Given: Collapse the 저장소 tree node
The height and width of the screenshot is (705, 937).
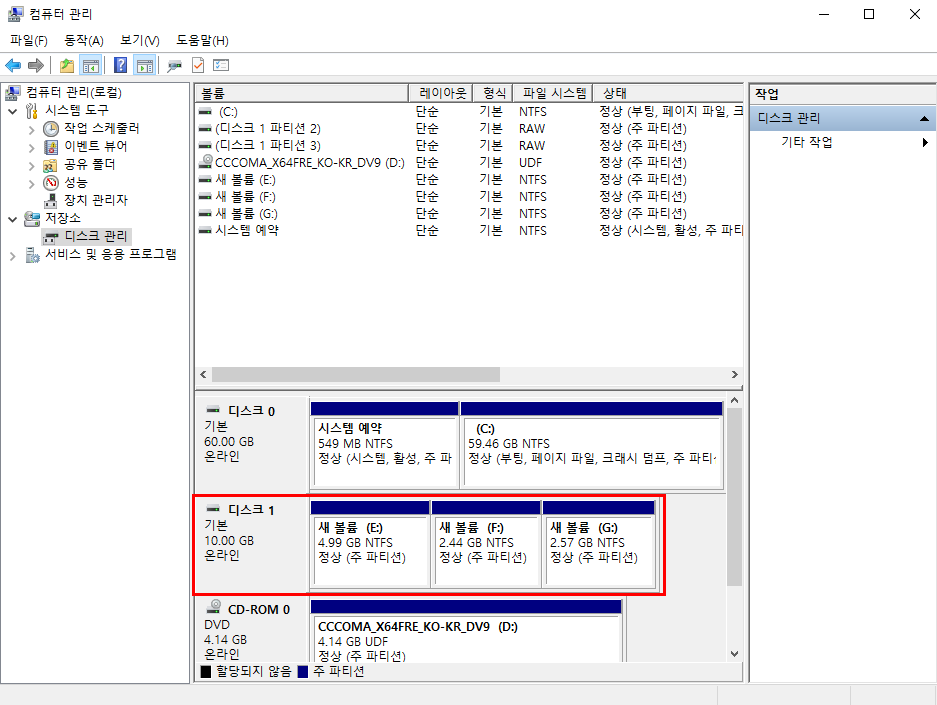Looking at the screenshot, I should pyautogui.click(x=13, y=219).
